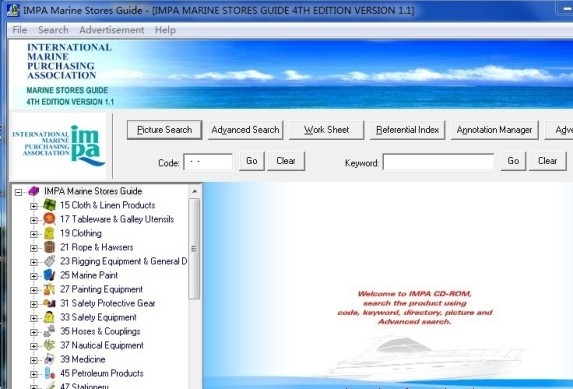Image resolution: width=573 pixels, height=389 pixels.
Task: Expand the 35 Hoses & Couplings node
Action: click(x=34, y=332)
